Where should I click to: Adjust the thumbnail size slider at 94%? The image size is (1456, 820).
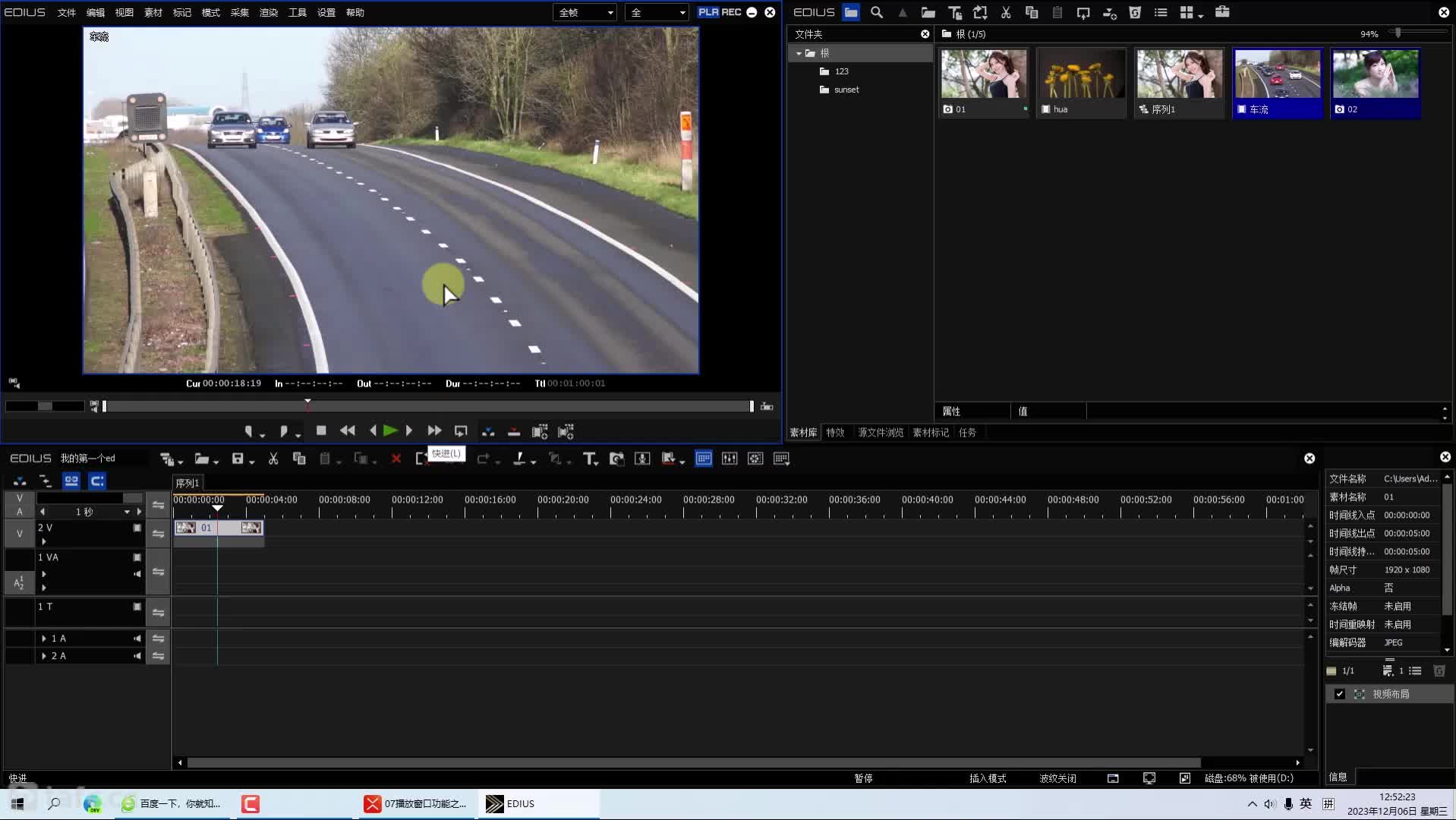[x=1398, y=33]
